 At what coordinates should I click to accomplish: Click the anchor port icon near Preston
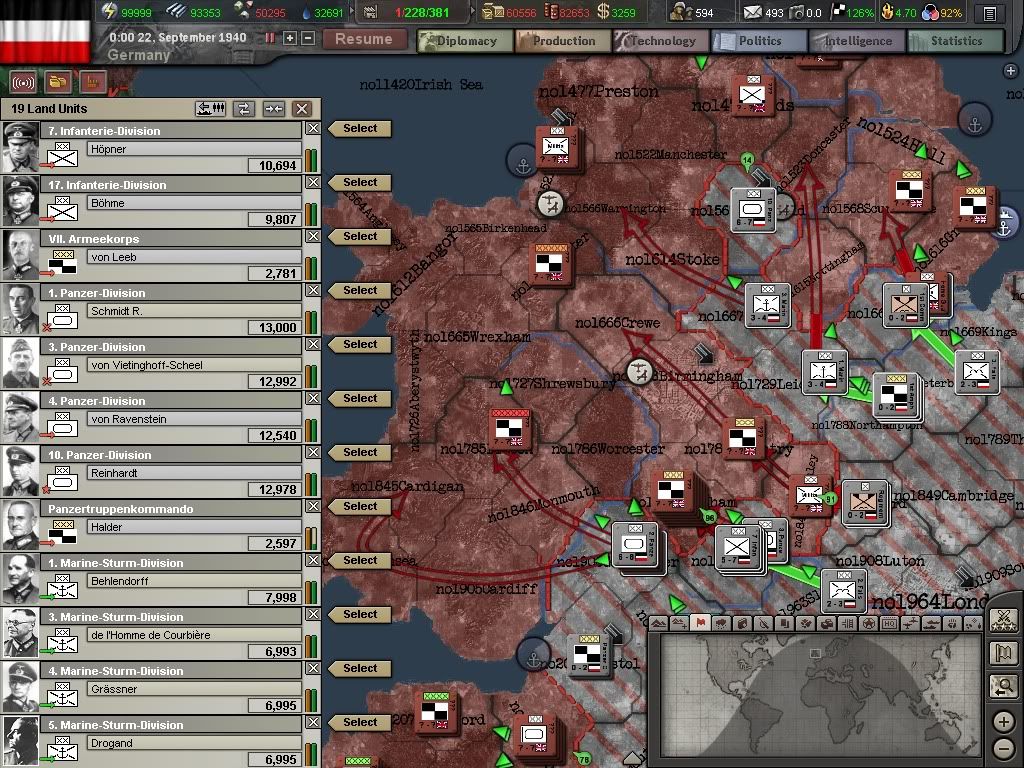[x=522, y=160]
